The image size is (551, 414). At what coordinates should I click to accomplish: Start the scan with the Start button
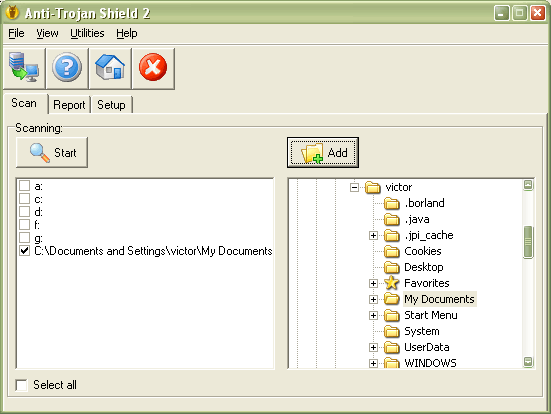[52, 153]
